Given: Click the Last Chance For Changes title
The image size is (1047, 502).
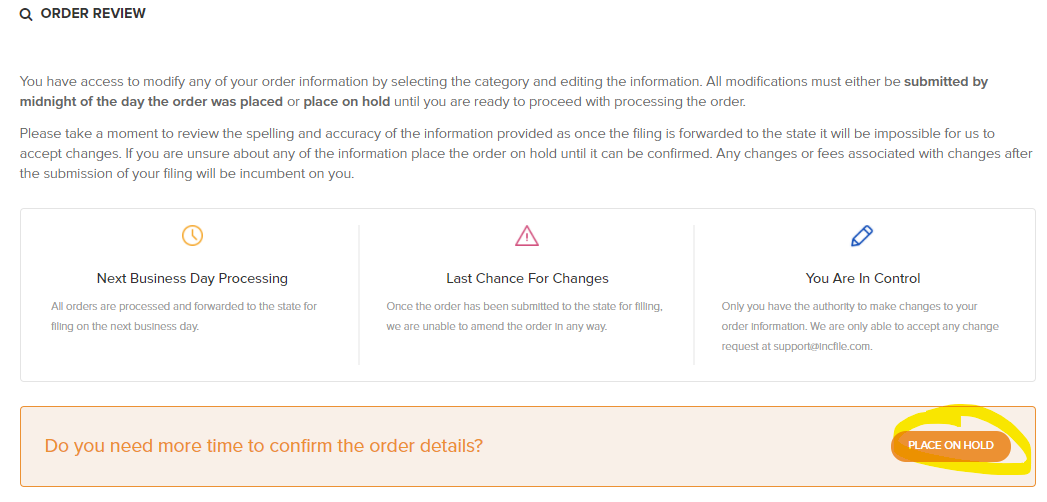Looking at the screenshot, I should pyautogui.click(x=527, y=278).
